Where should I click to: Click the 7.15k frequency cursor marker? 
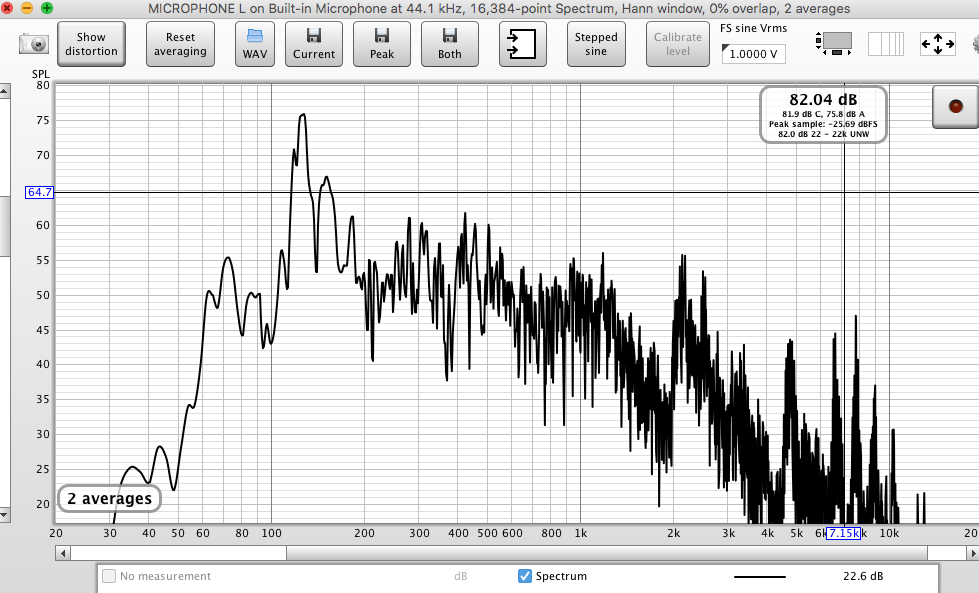click(843, 533)
